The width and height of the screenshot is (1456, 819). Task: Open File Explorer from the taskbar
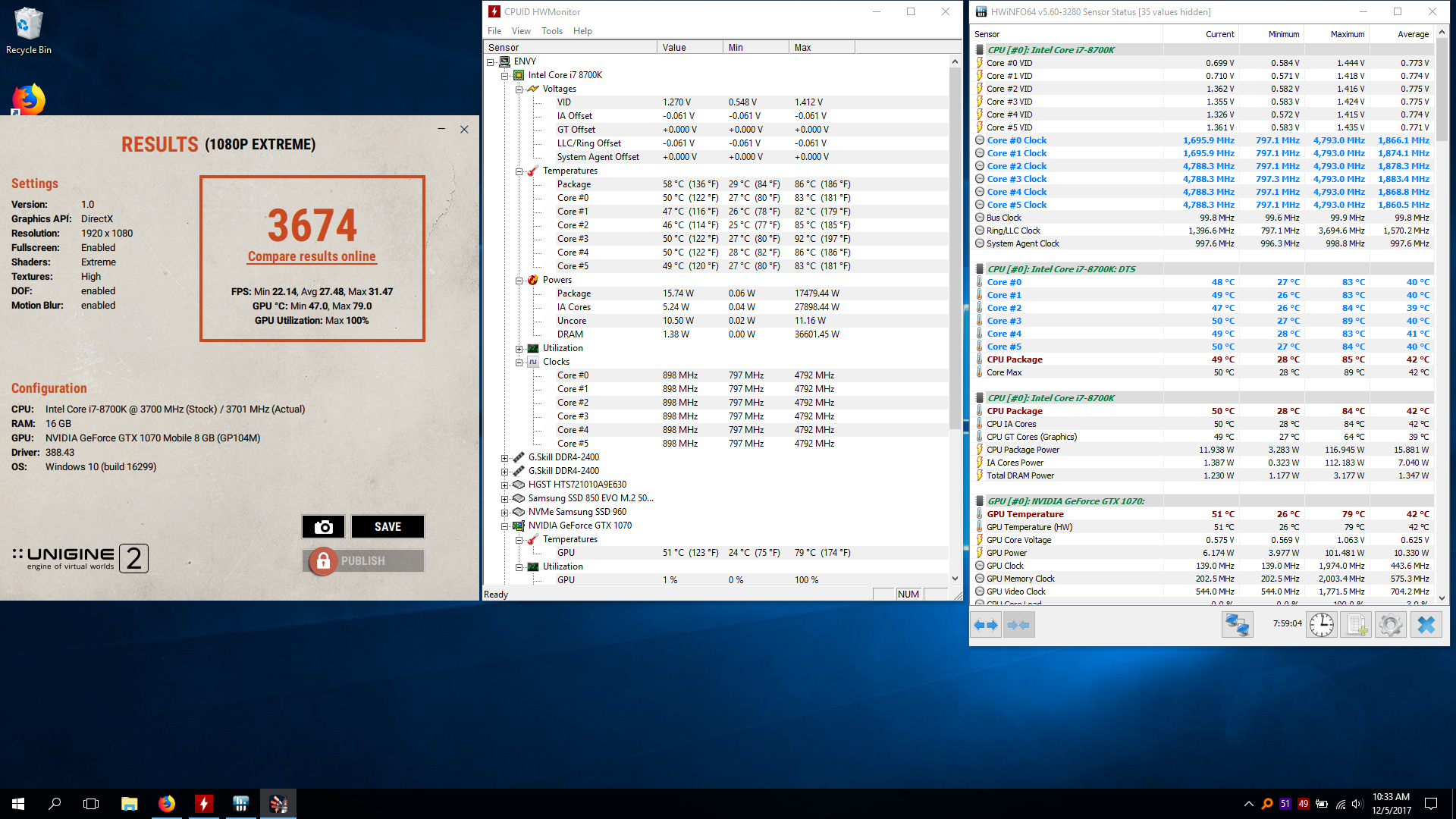(130, 804)
